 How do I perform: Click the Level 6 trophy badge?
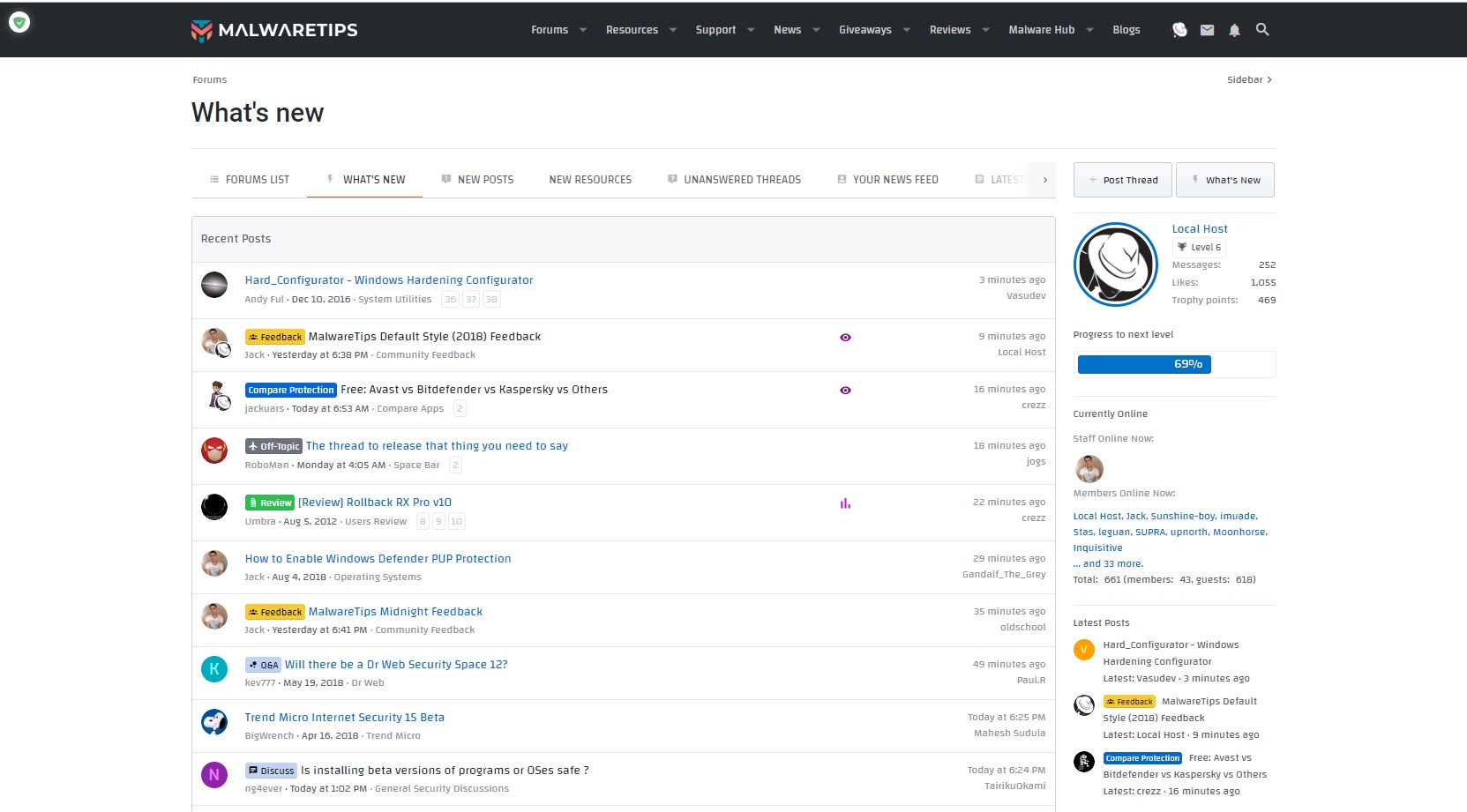click(x=1199, y=248)
